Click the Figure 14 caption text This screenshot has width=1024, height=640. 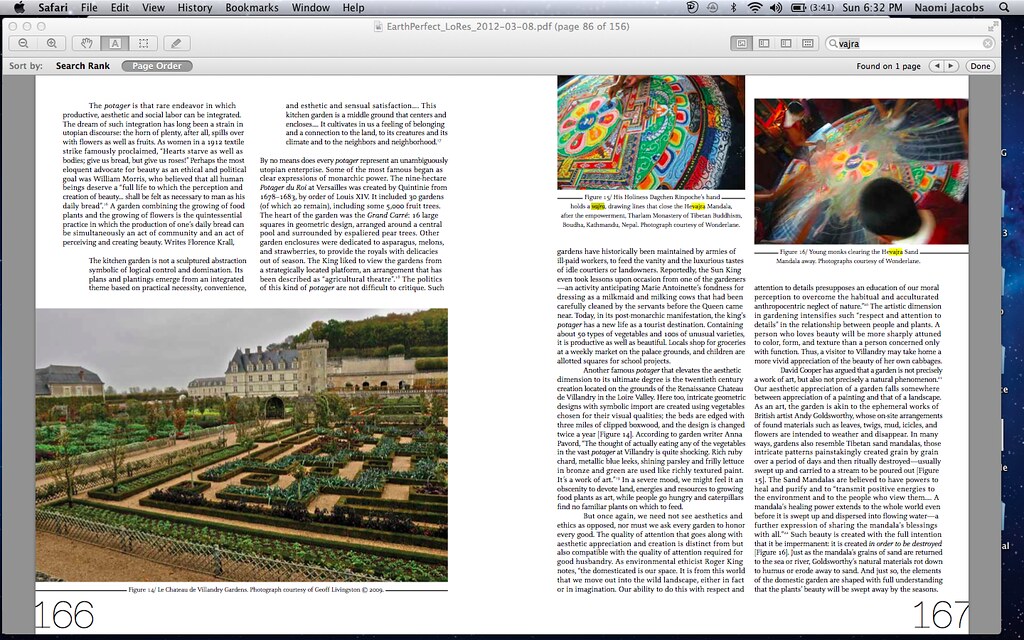255,589
